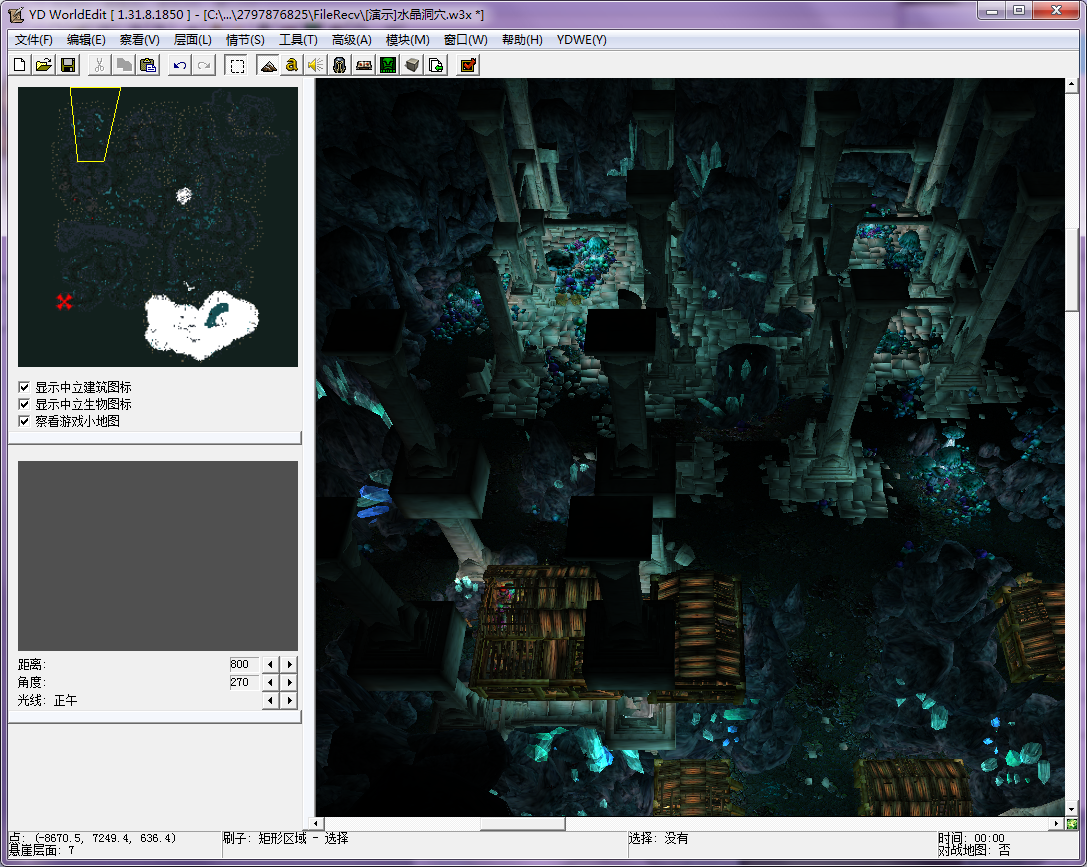Advance 光线 setting with right arrow

pyautogui.click(x=290, y=700)
